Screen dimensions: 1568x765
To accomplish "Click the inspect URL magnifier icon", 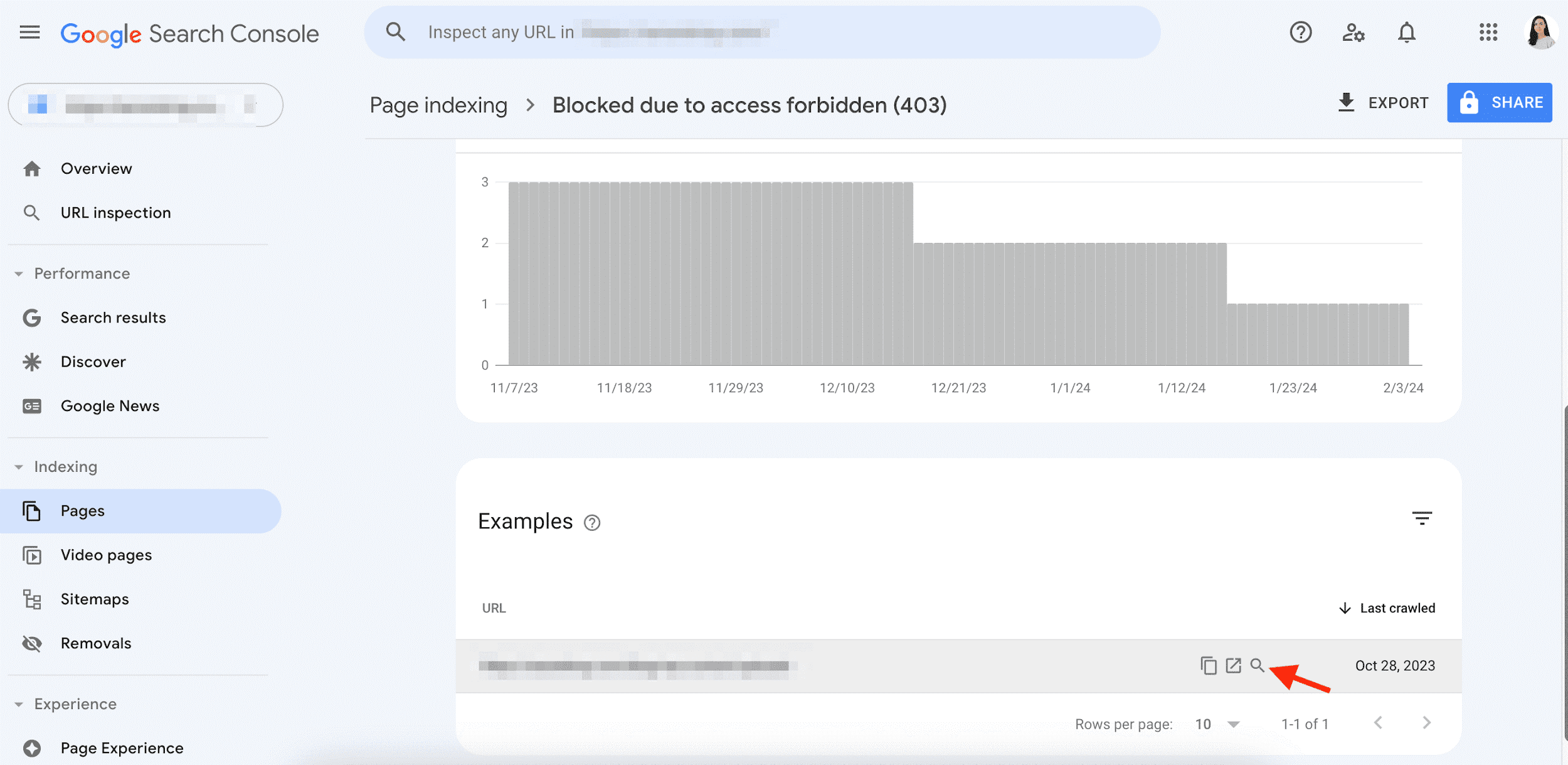I will pyautogui.click(x=1258, y=664).
